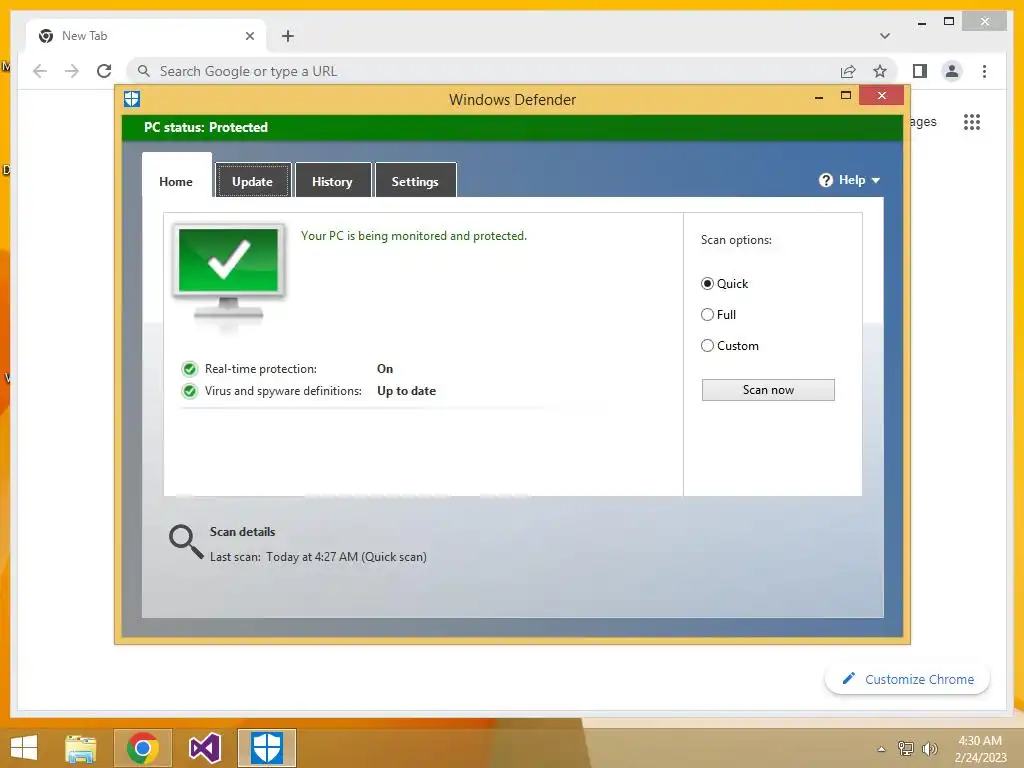Click 'Your PC is being monitored and protected' text

[413, 236]
